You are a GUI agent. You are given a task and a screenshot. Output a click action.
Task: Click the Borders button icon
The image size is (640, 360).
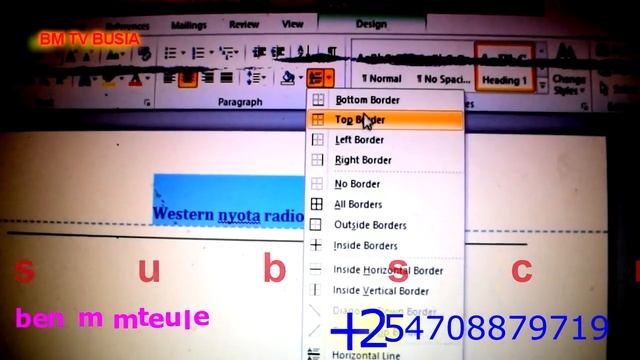(316, 78)
